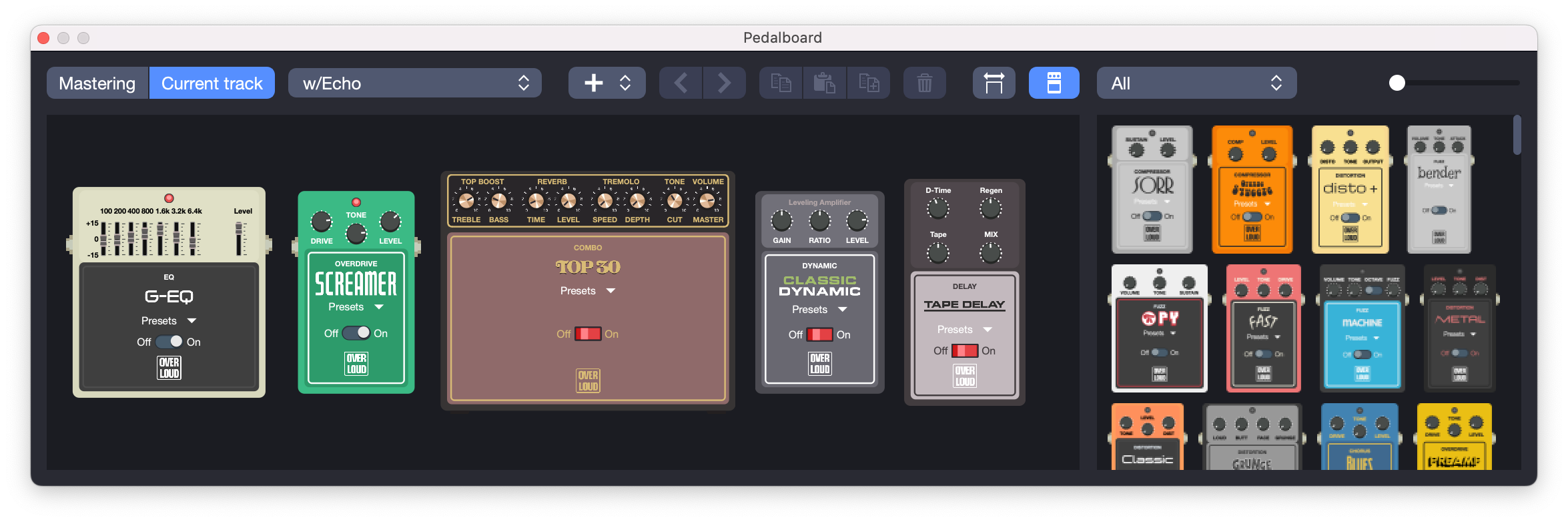Screen dimensions: 1568x522
Task: Select the Fast fuzz pedal thumbnail
Action: pyautogui.click(x=1264, y=328)
